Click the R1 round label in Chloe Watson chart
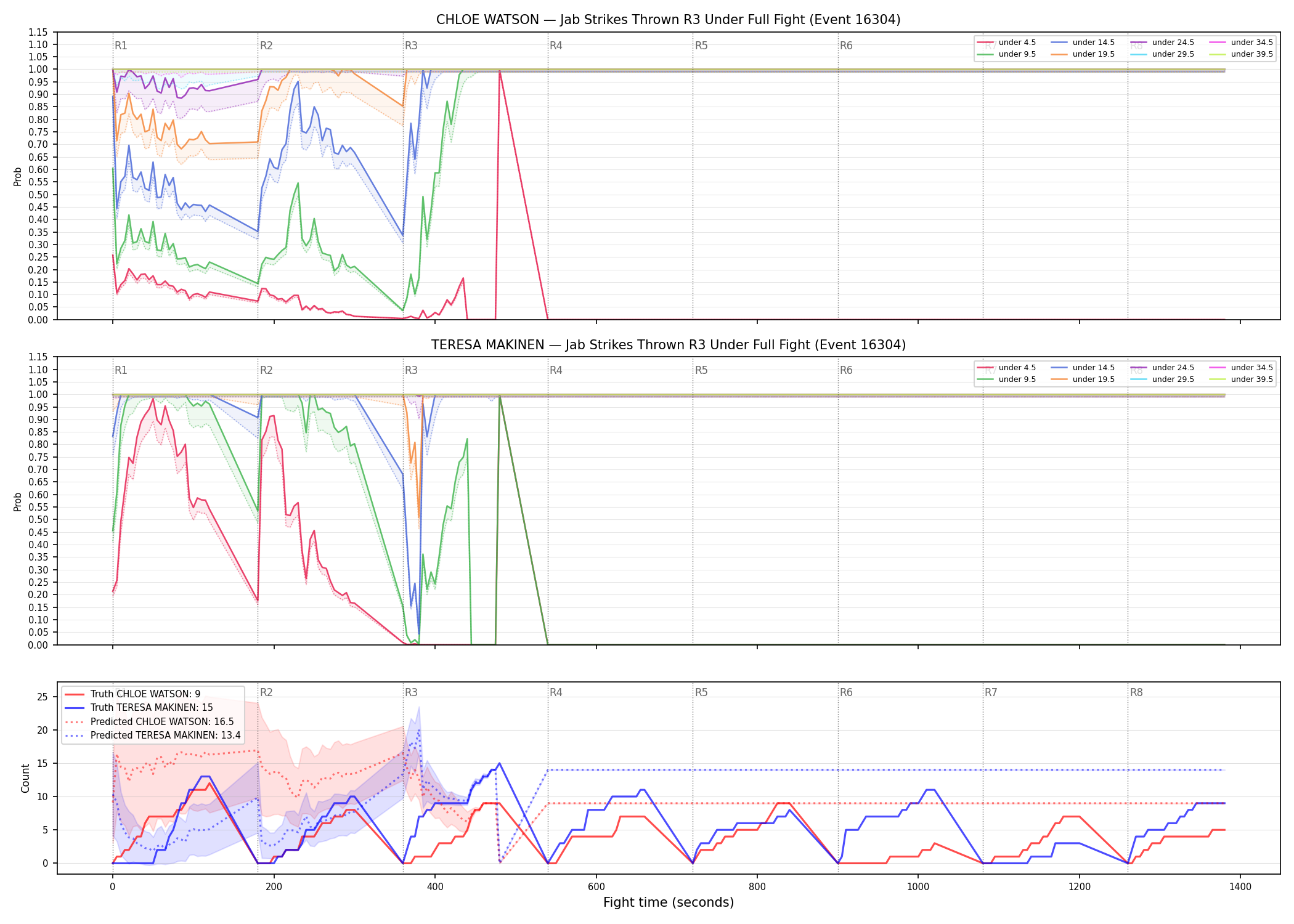The image size is (1294, 924). click(121, 46)
